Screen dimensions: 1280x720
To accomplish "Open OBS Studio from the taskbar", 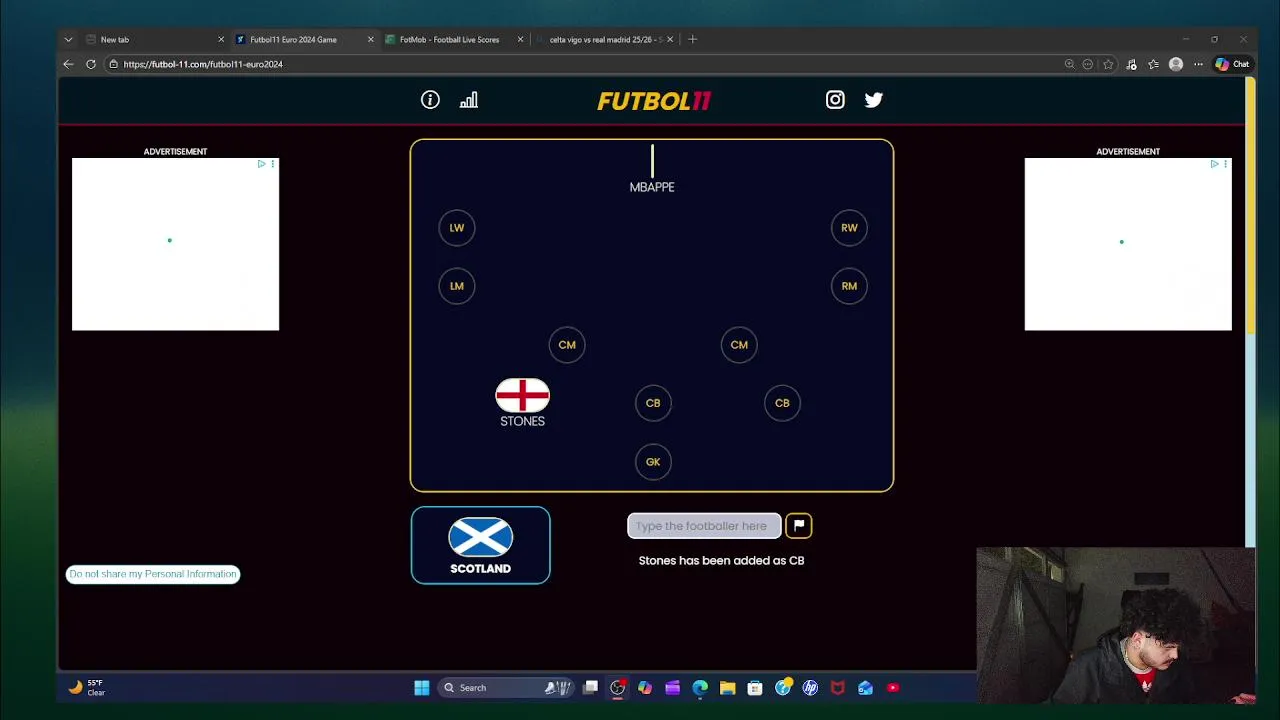I will [618, 688].
